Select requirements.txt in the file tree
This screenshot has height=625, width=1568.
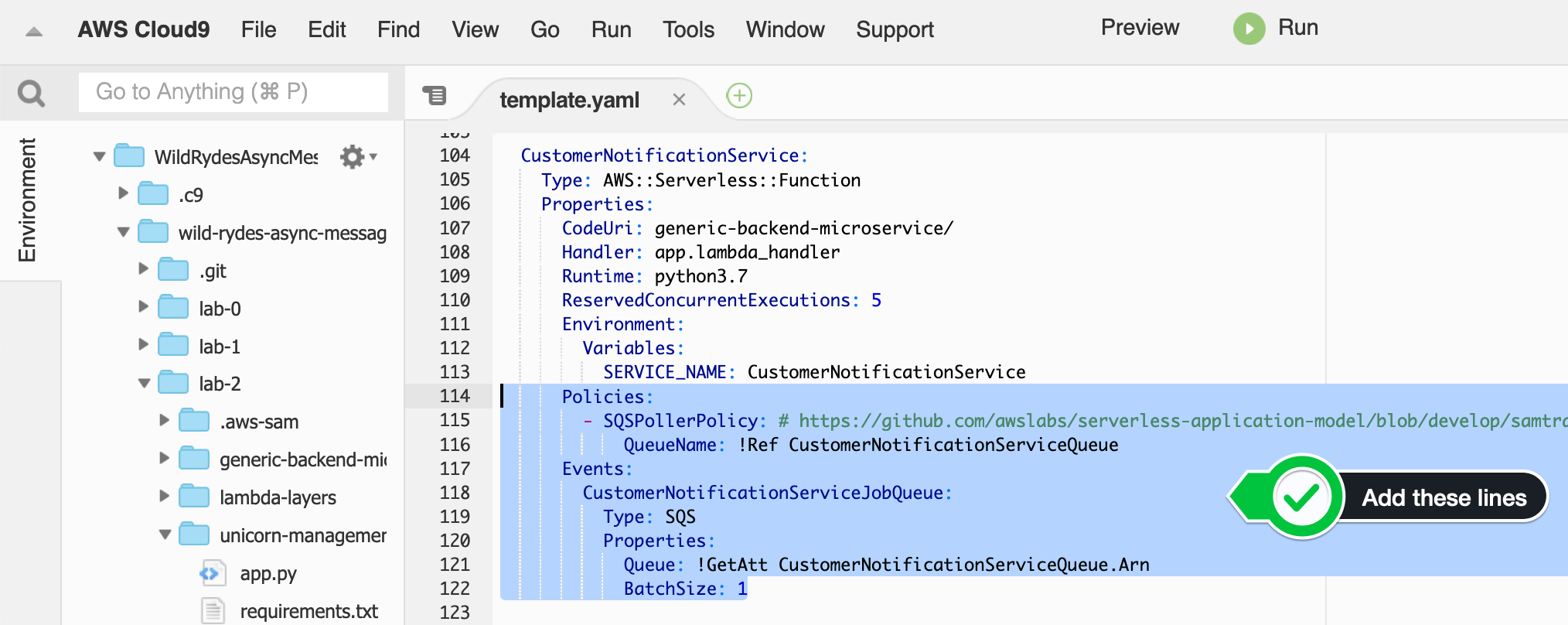309,611
